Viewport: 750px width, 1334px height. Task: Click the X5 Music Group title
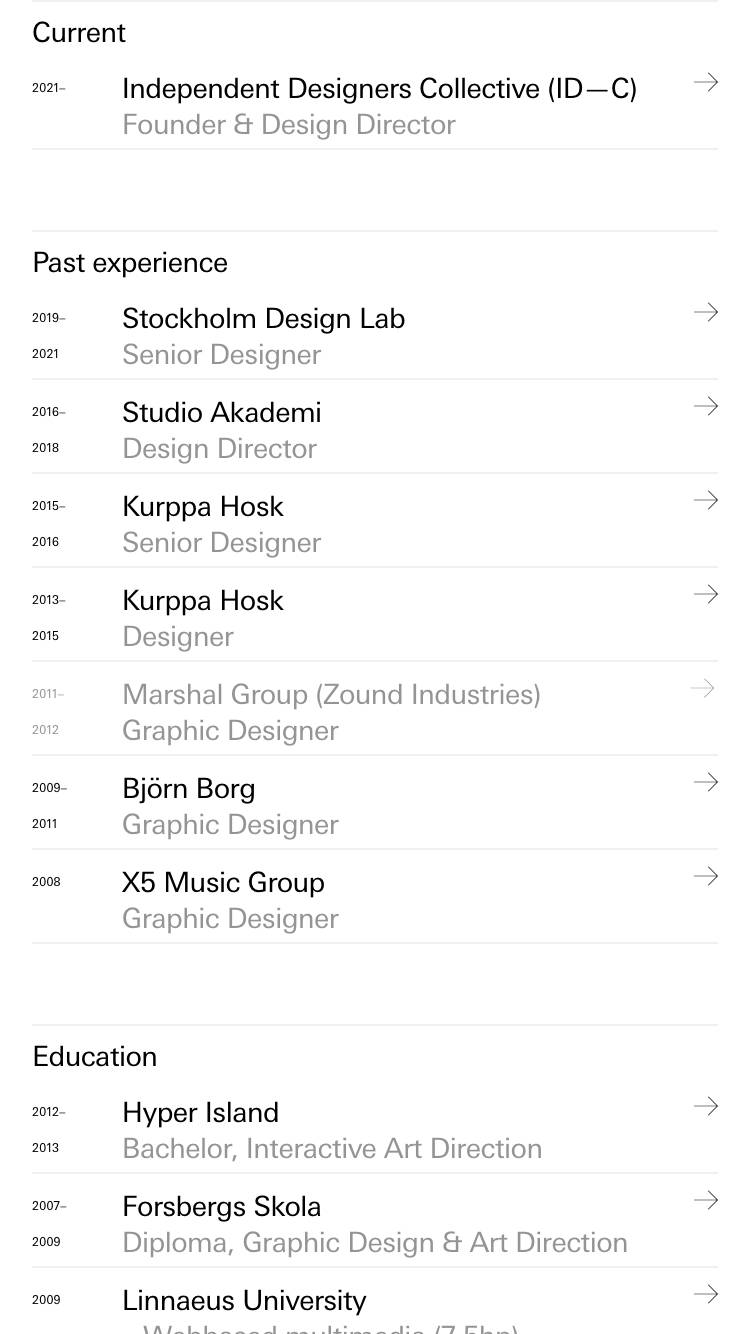click(223, 883)
